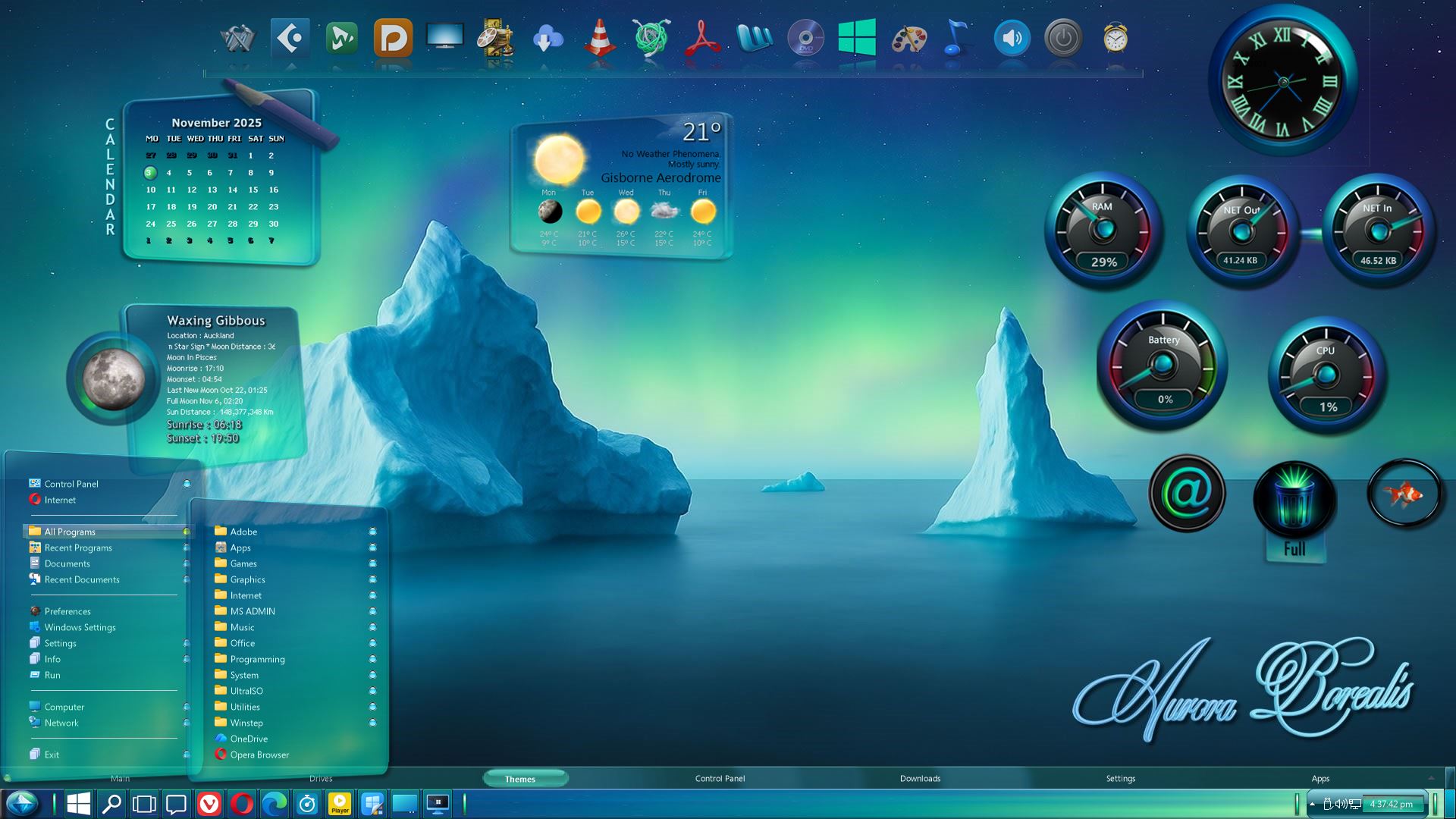Expand the Games folder submenu arrow
The image size is (1456, 819).
372,563
